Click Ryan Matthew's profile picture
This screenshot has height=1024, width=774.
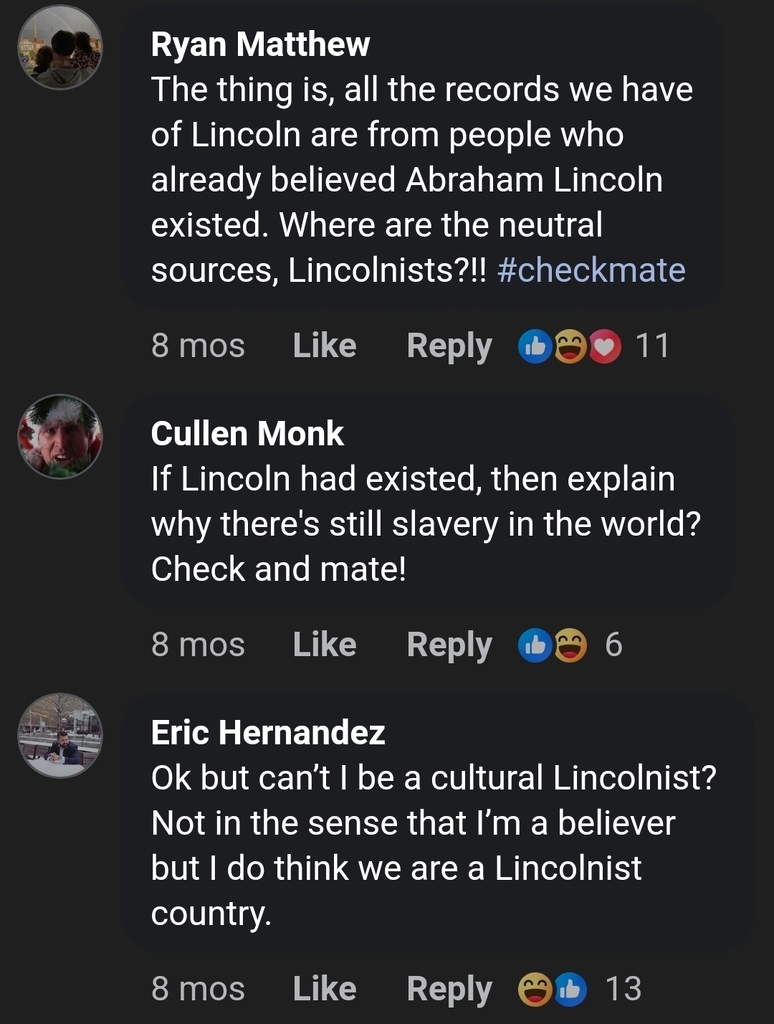coord(60,47)
